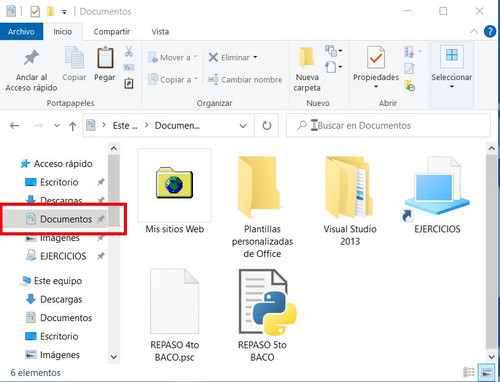
Task: Select Descargas under Este equipo
Action: (61, 299)
